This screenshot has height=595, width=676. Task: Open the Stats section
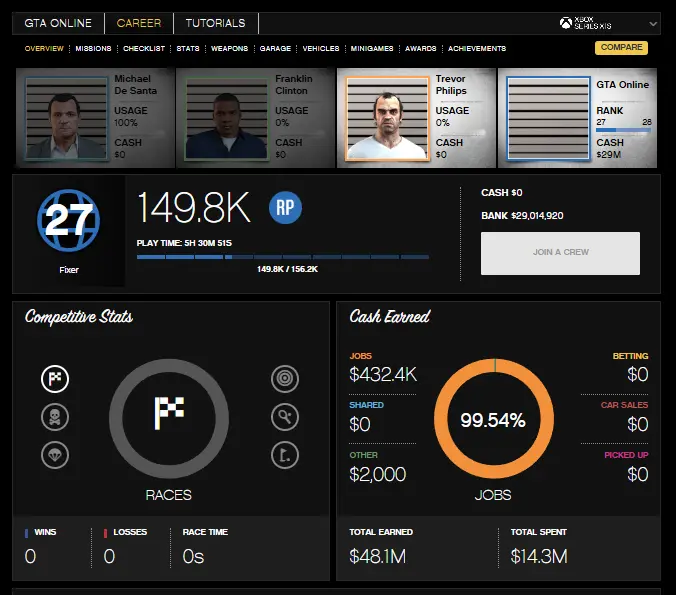tap(188, 48)
